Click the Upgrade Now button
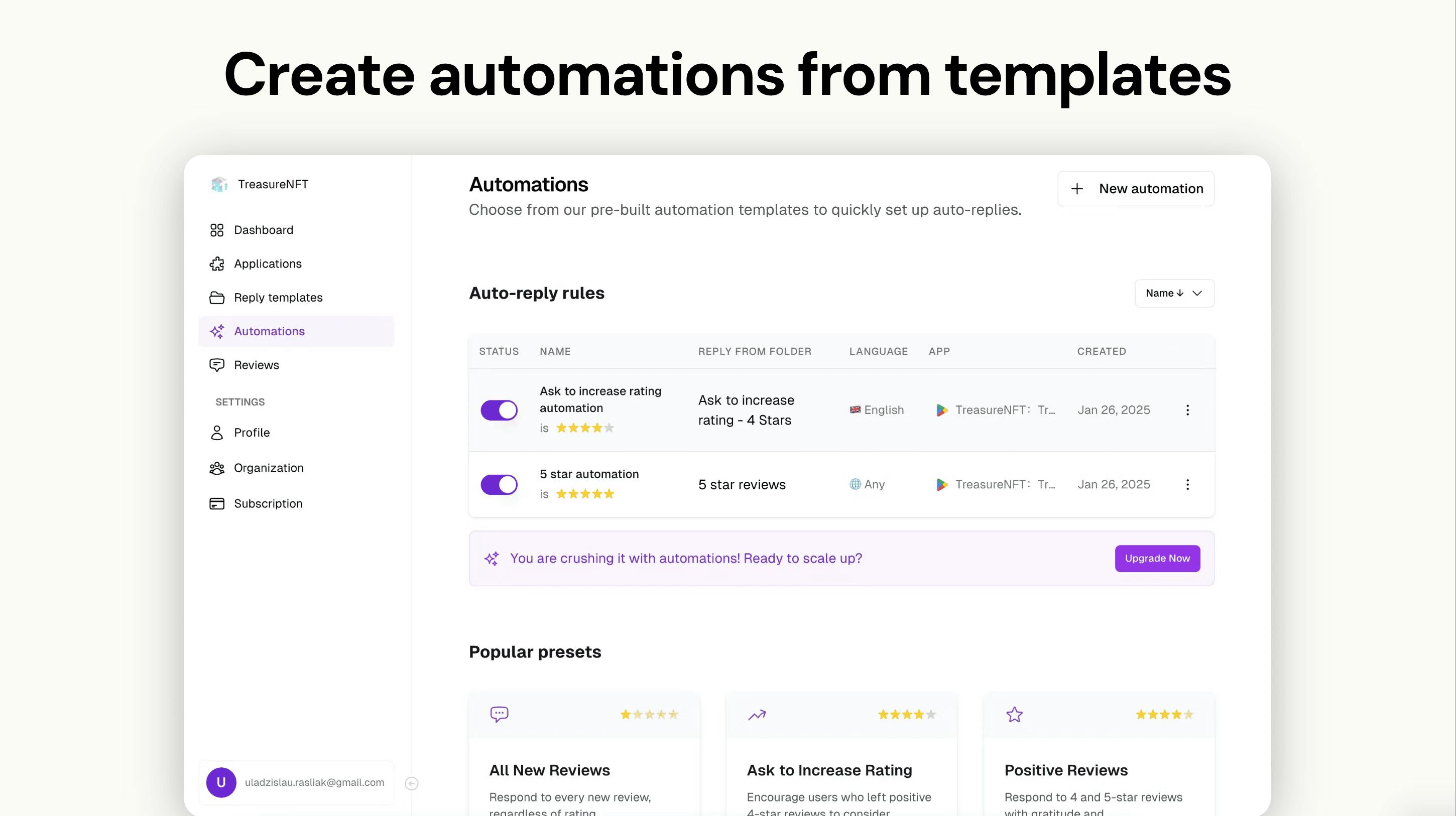 tap(1158, 559)
